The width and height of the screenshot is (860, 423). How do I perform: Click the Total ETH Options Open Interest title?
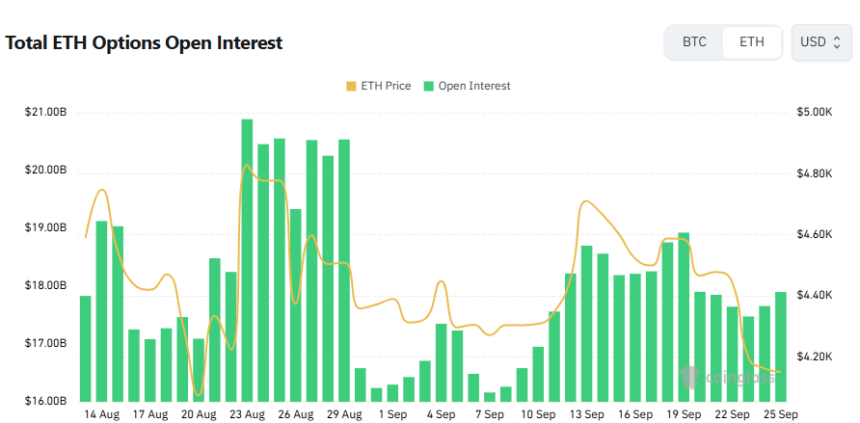pos(144,43)
